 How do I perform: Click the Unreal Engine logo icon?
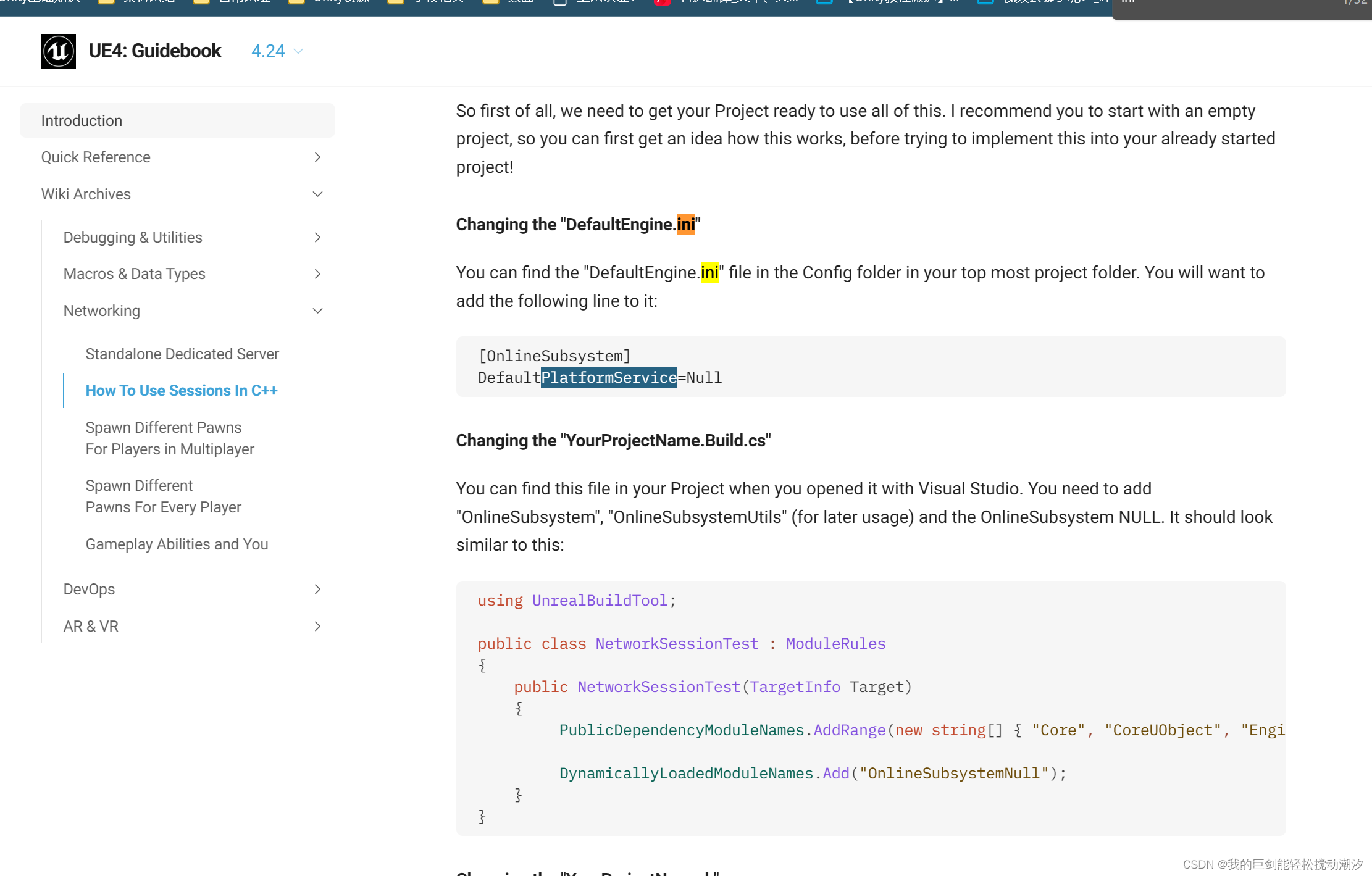coord(59,51)
